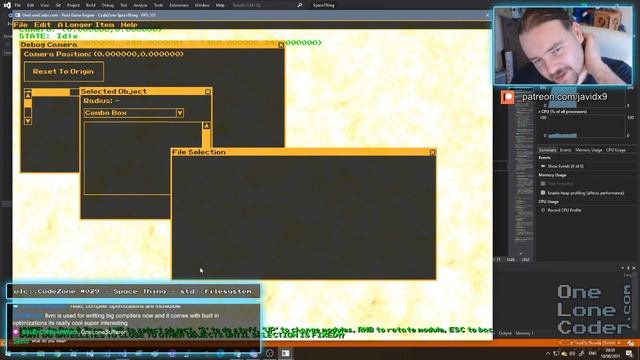Switch to the Summary diagnostics tab
The width and height of the screenshot is (640, 360).
pos(547,150)
